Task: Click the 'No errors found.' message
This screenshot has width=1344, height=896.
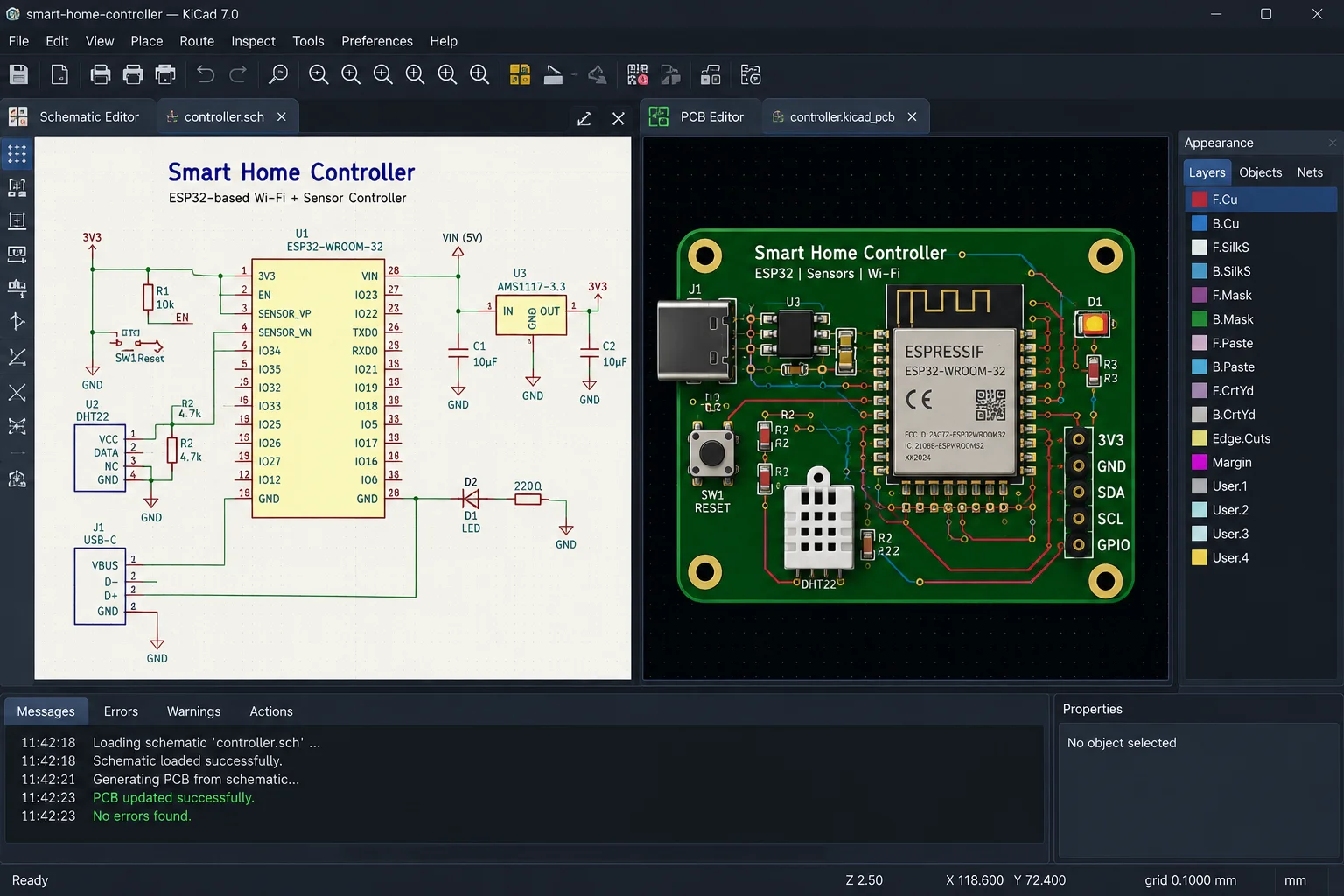Action: tap(142, 815)
